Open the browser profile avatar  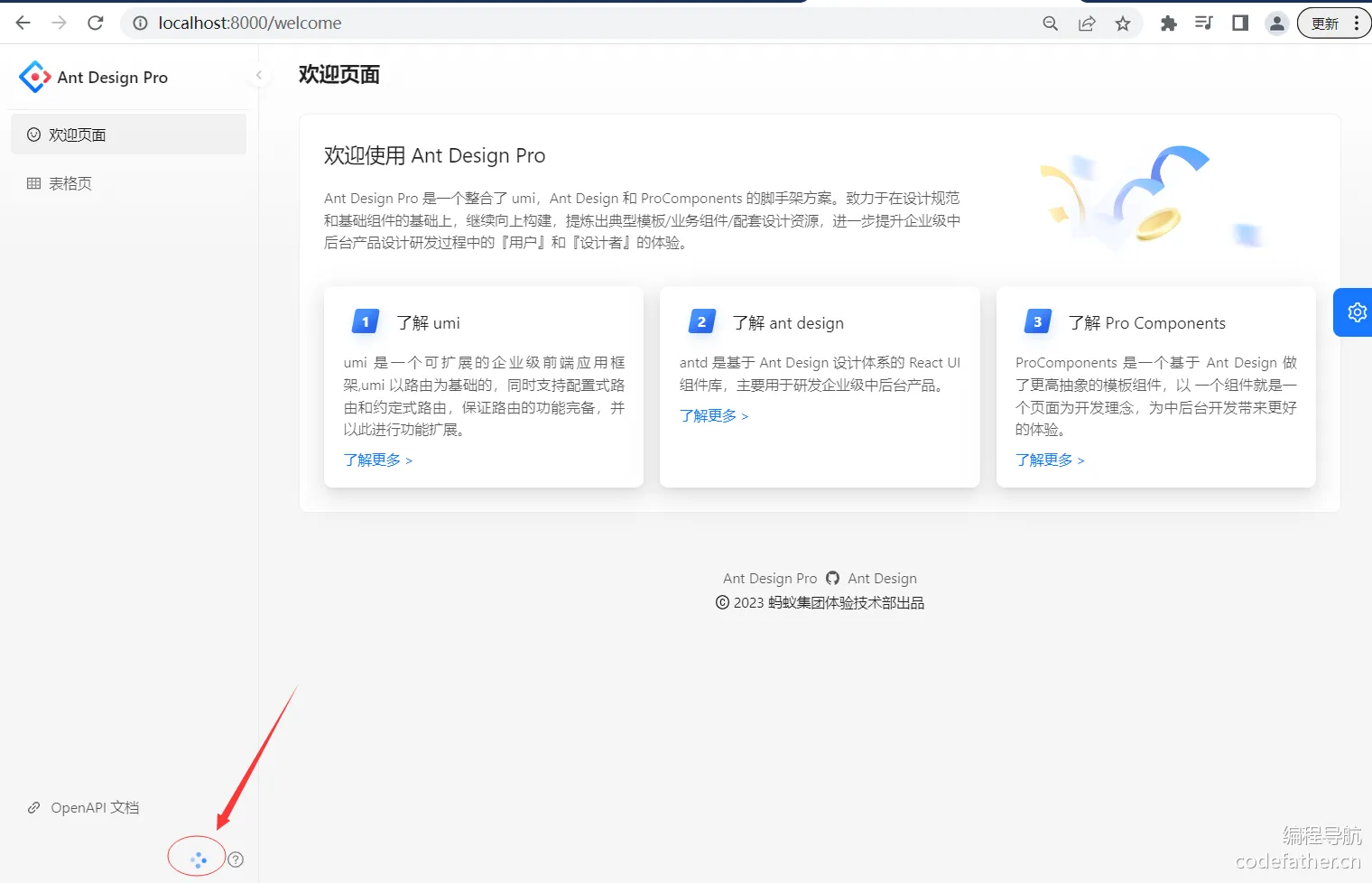click(1276, 23)
